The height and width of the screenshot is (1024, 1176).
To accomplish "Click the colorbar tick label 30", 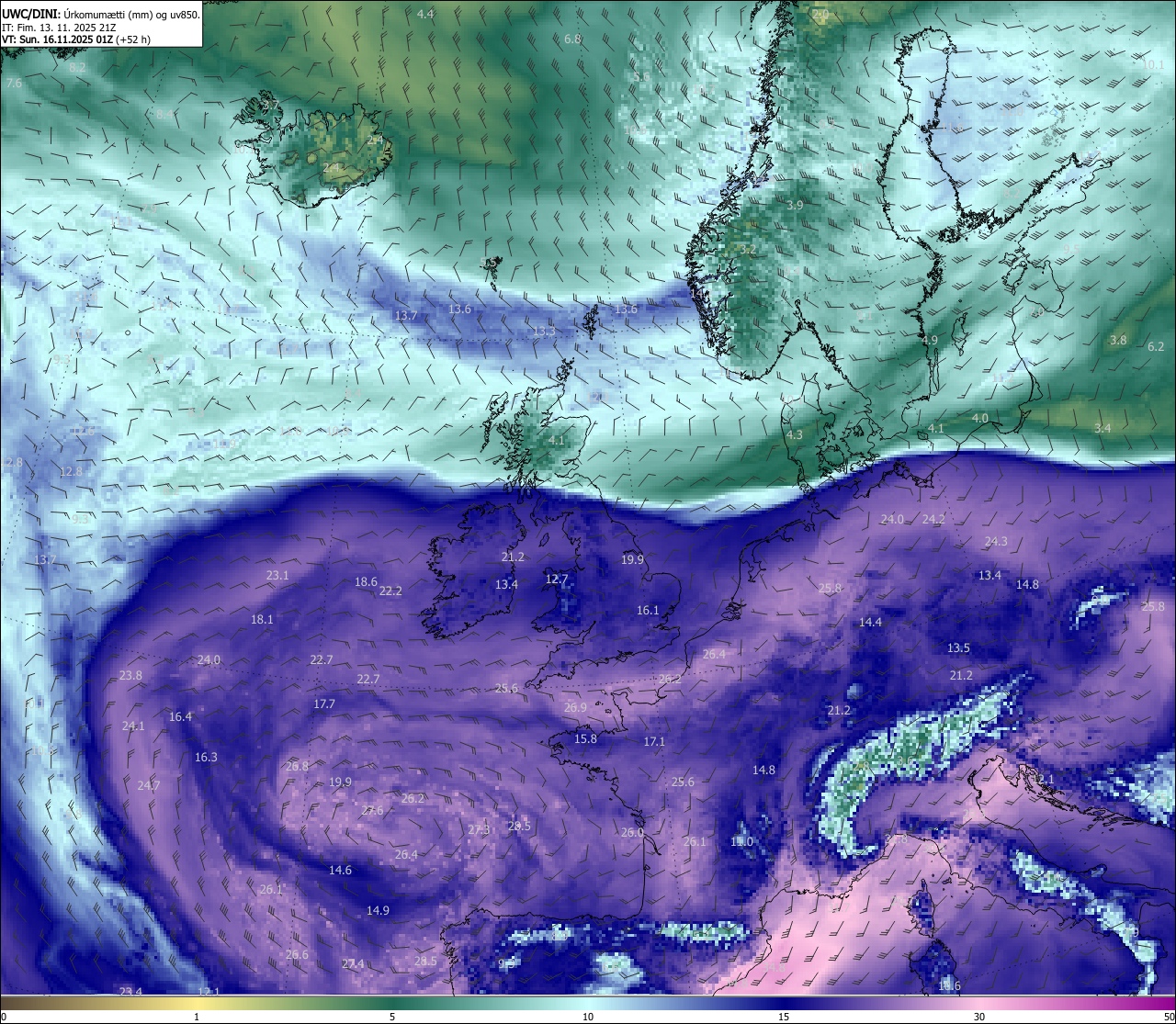I will tap(979, 1017).
